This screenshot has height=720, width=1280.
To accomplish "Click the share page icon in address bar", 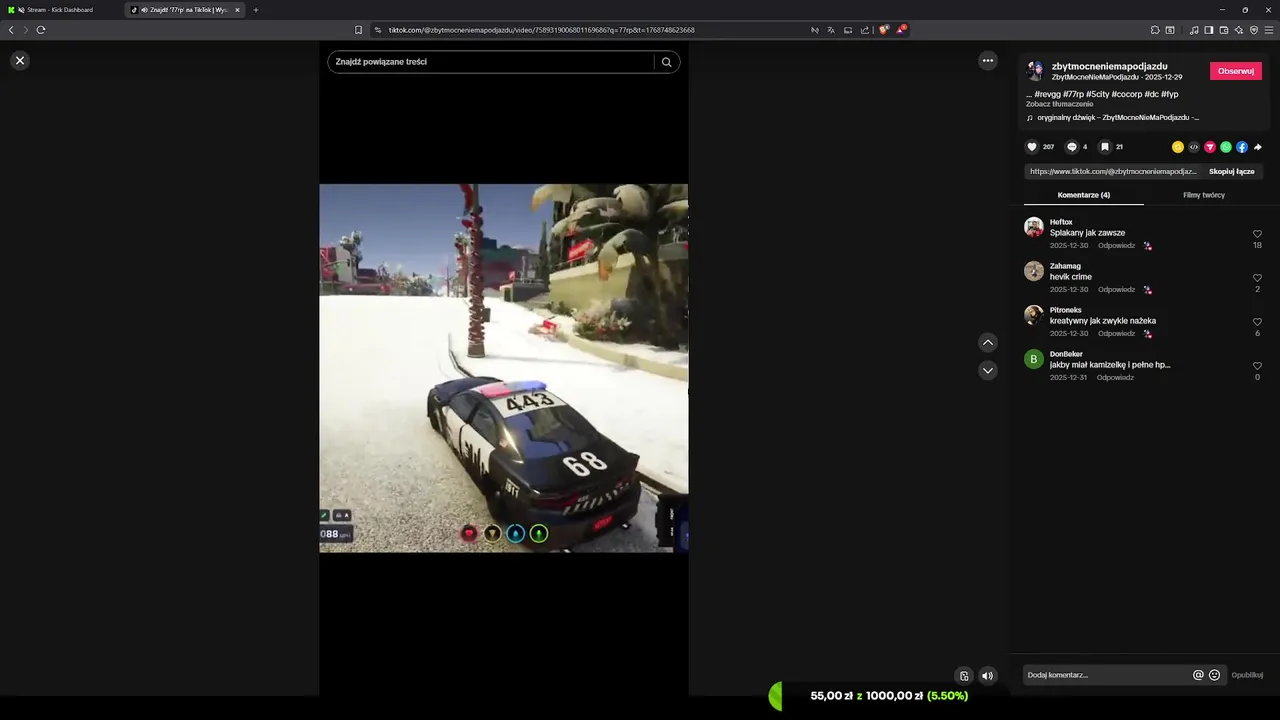I will tap(865, 30).
